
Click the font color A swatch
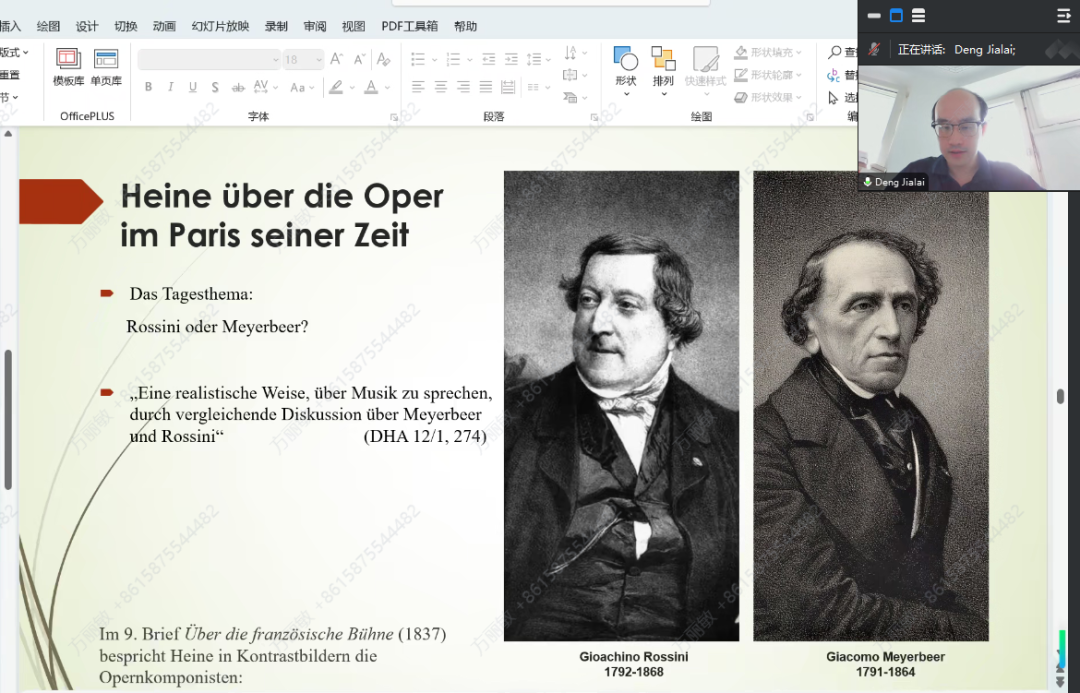371,88
